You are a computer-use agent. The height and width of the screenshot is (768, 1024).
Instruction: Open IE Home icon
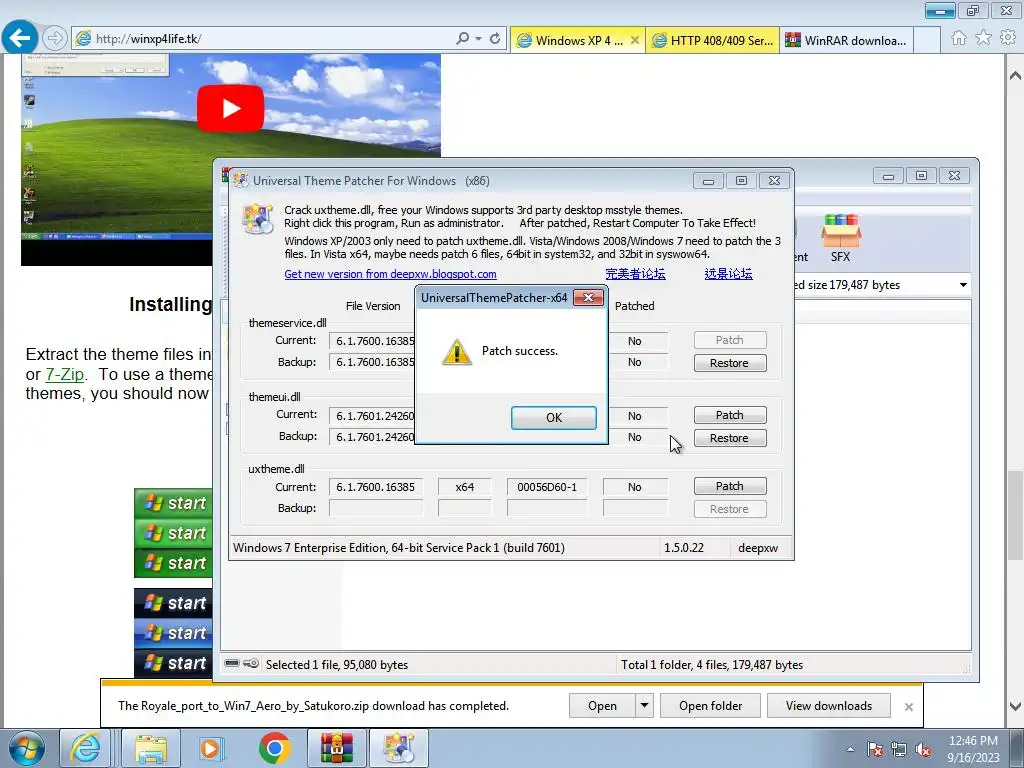959,38
